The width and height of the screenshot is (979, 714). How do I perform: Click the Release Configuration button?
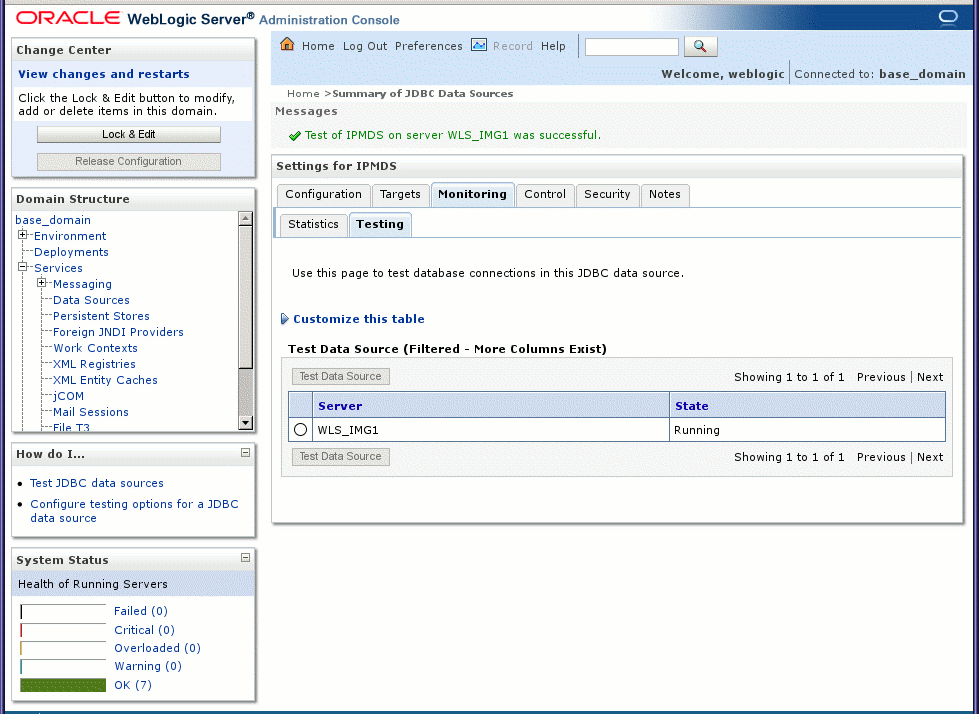[x=129, y=161]
